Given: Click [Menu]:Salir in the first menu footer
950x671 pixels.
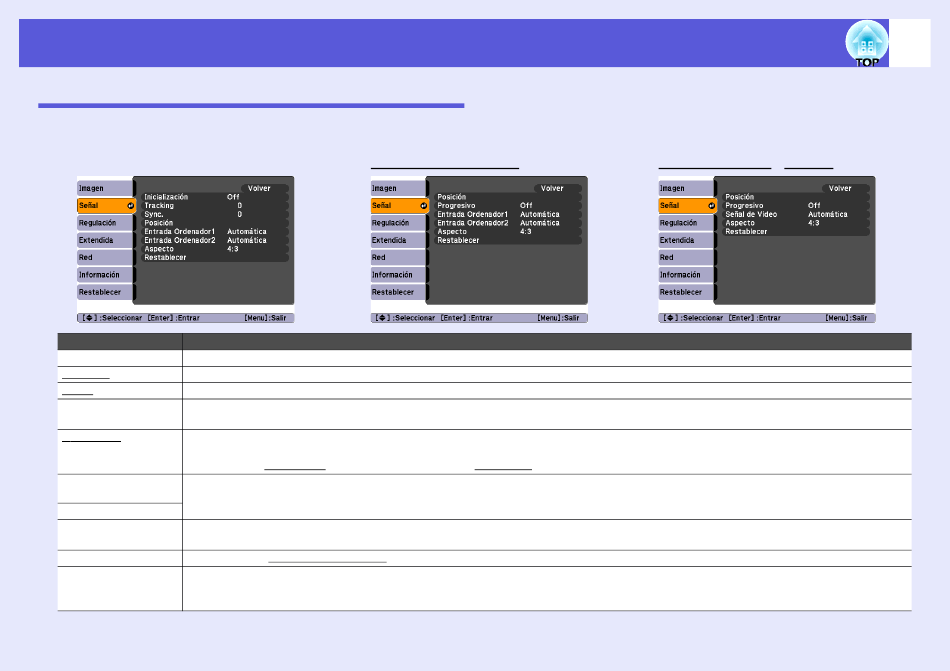Looking at the screenshot, I should pyautogui.click(x=265, y=318).
